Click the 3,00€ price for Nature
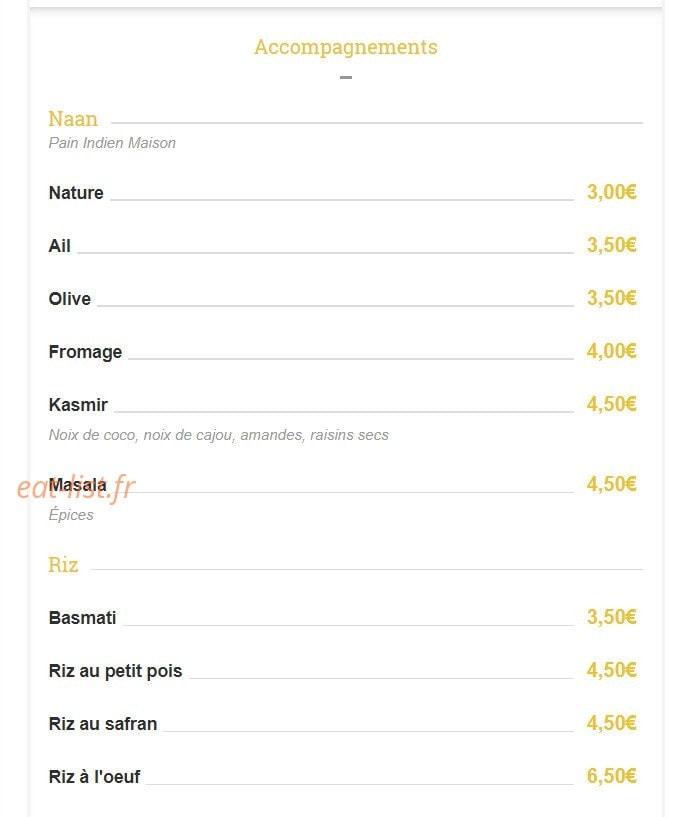 point(612,192)
